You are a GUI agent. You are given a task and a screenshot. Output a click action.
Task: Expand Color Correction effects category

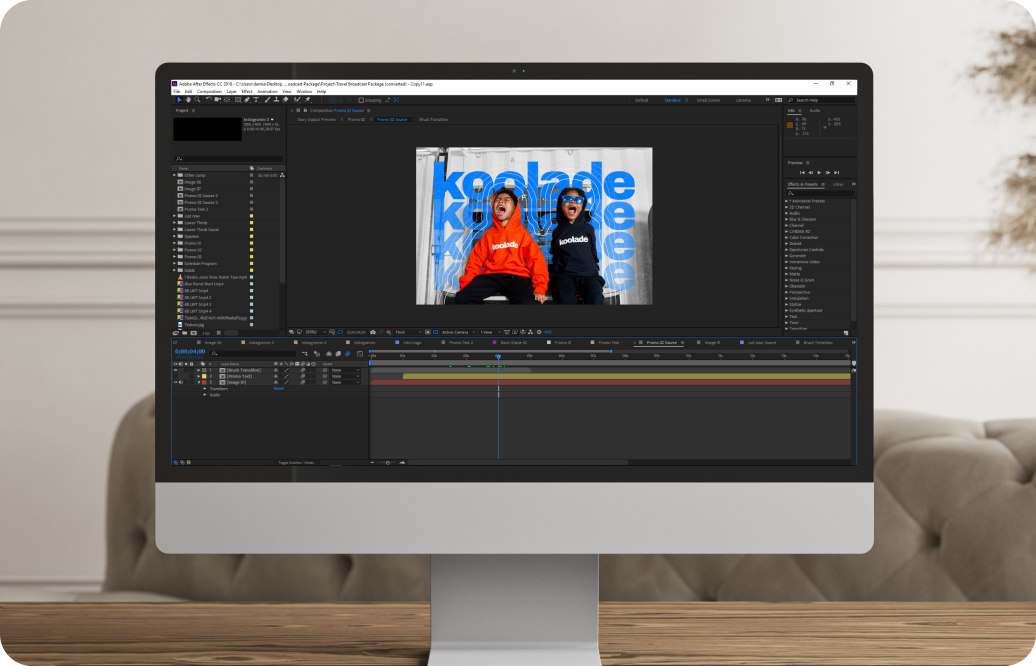coord(786,237)
